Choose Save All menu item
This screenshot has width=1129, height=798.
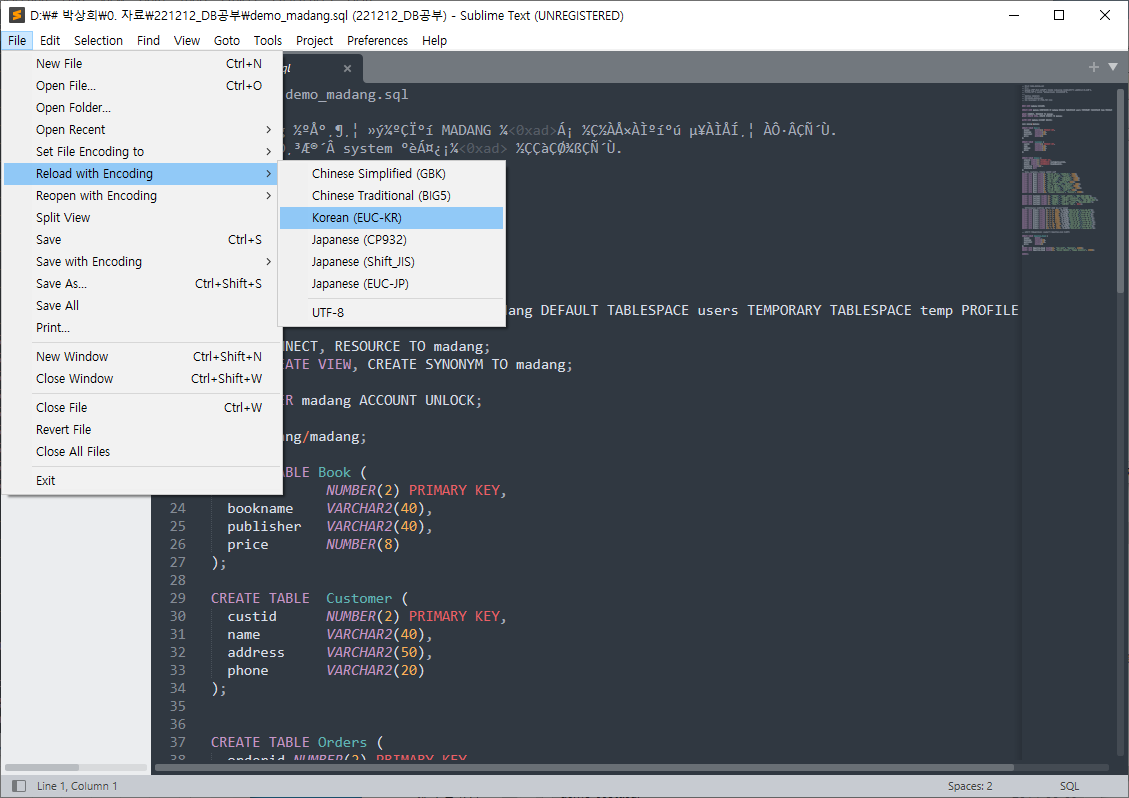[141, 305]
